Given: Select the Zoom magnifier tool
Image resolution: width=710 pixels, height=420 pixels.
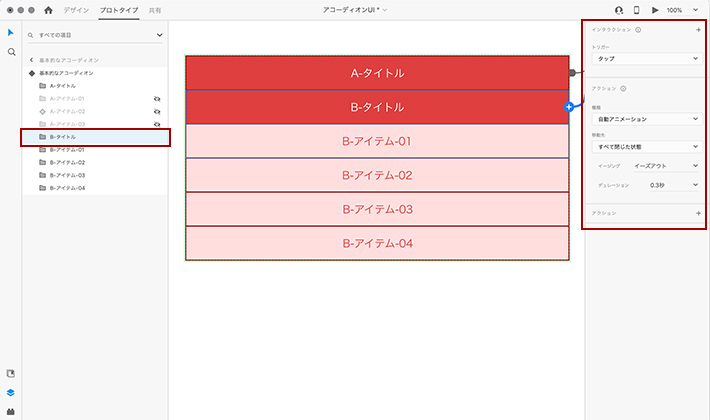Looking at the screenshot, I should (11, 52).
